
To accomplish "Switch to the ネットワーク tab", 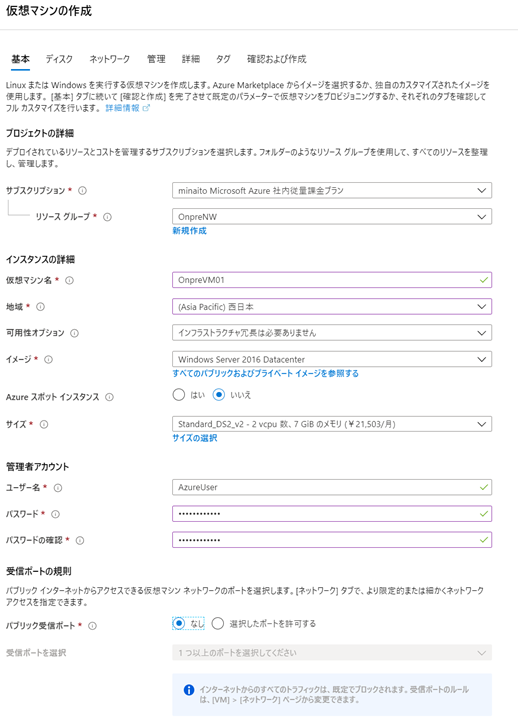I will 110,59.
